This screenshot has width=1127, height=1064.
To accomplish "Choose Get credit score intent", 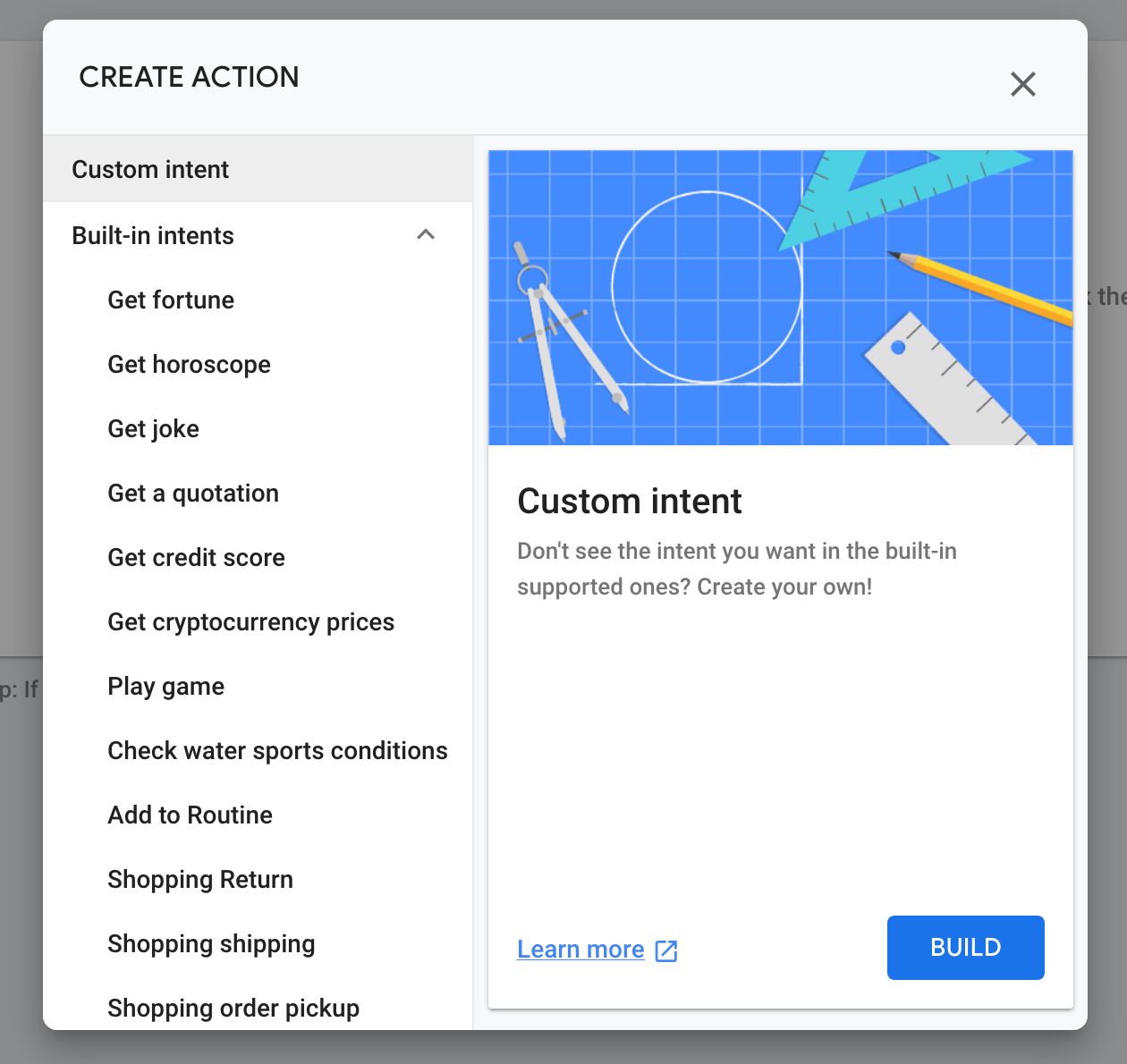I will [x=258, y=558].
